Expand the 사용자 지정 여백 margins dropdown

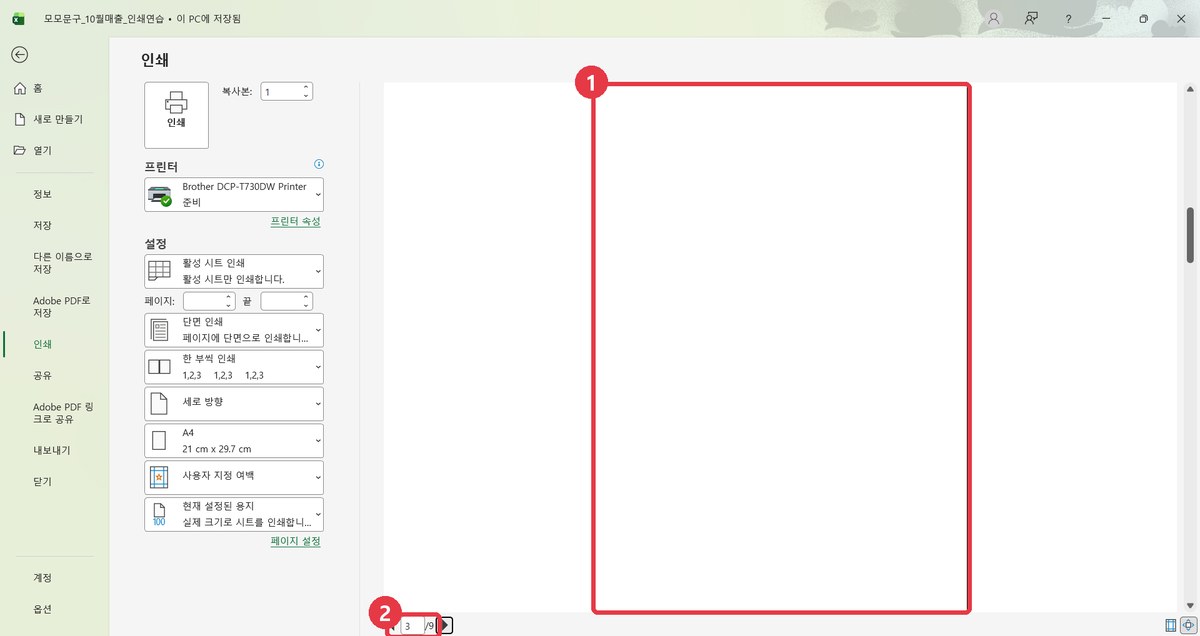click(234, 477)
